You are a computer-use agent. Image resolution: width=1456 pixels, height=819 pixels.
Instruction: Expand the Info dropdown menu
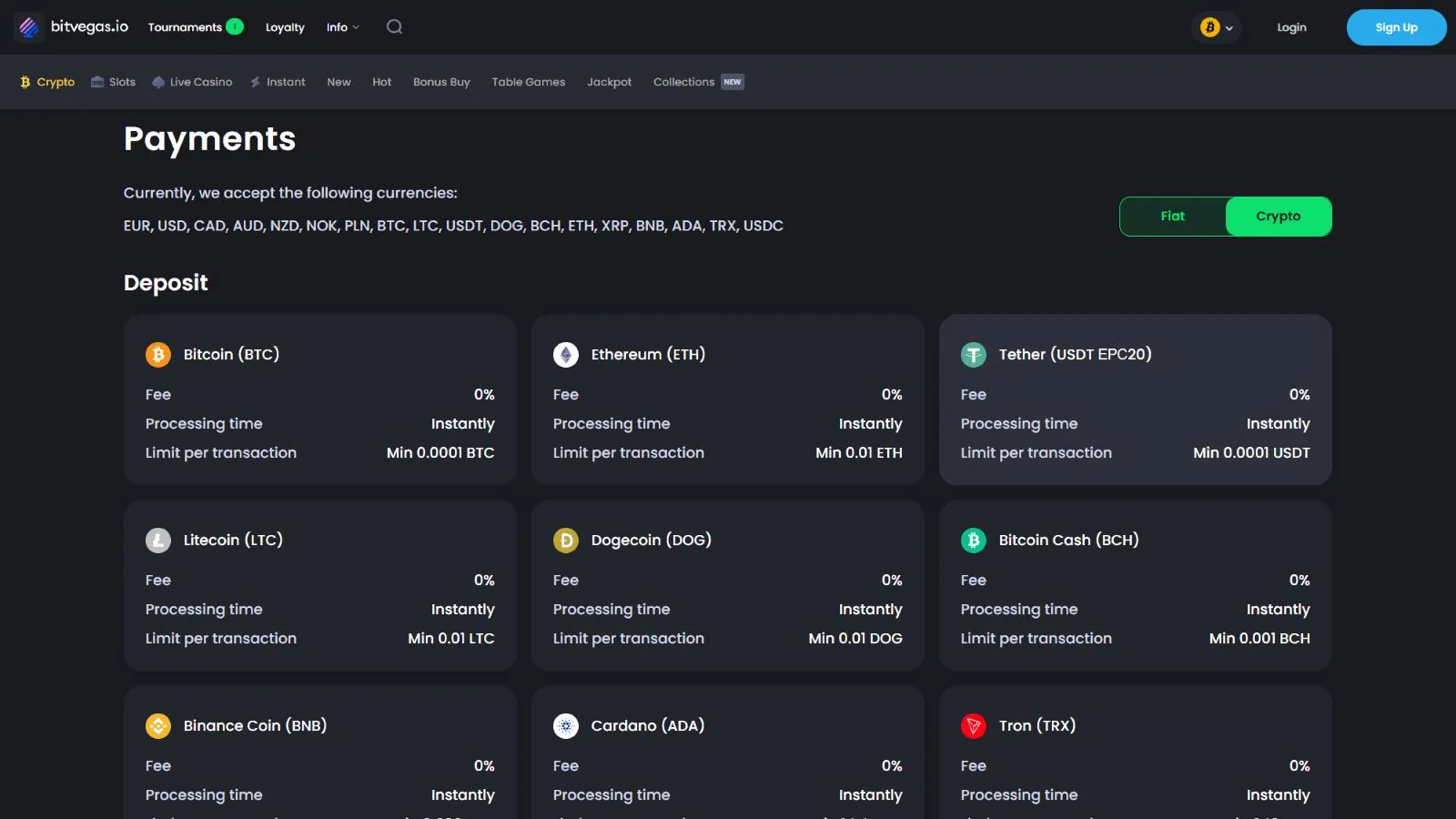[342, 27]
